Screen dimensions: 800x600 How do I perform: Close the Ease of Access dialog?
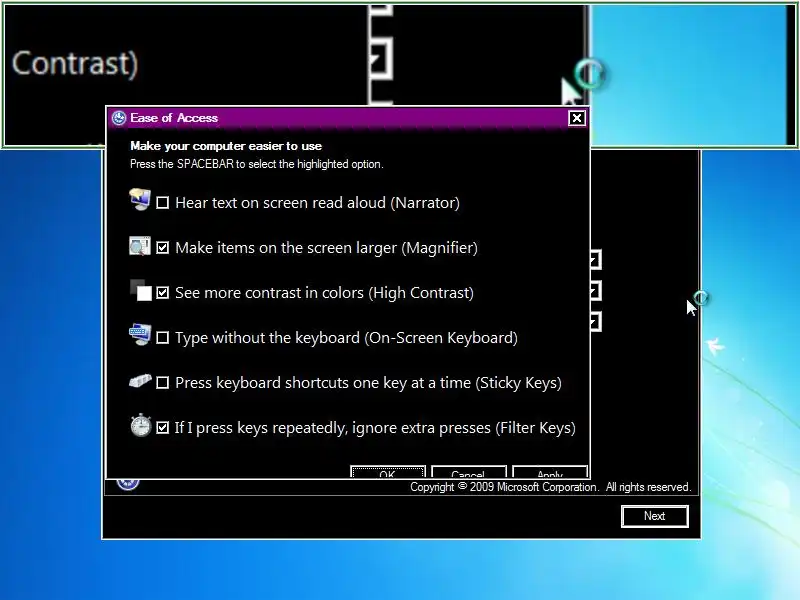pos(577,118)
